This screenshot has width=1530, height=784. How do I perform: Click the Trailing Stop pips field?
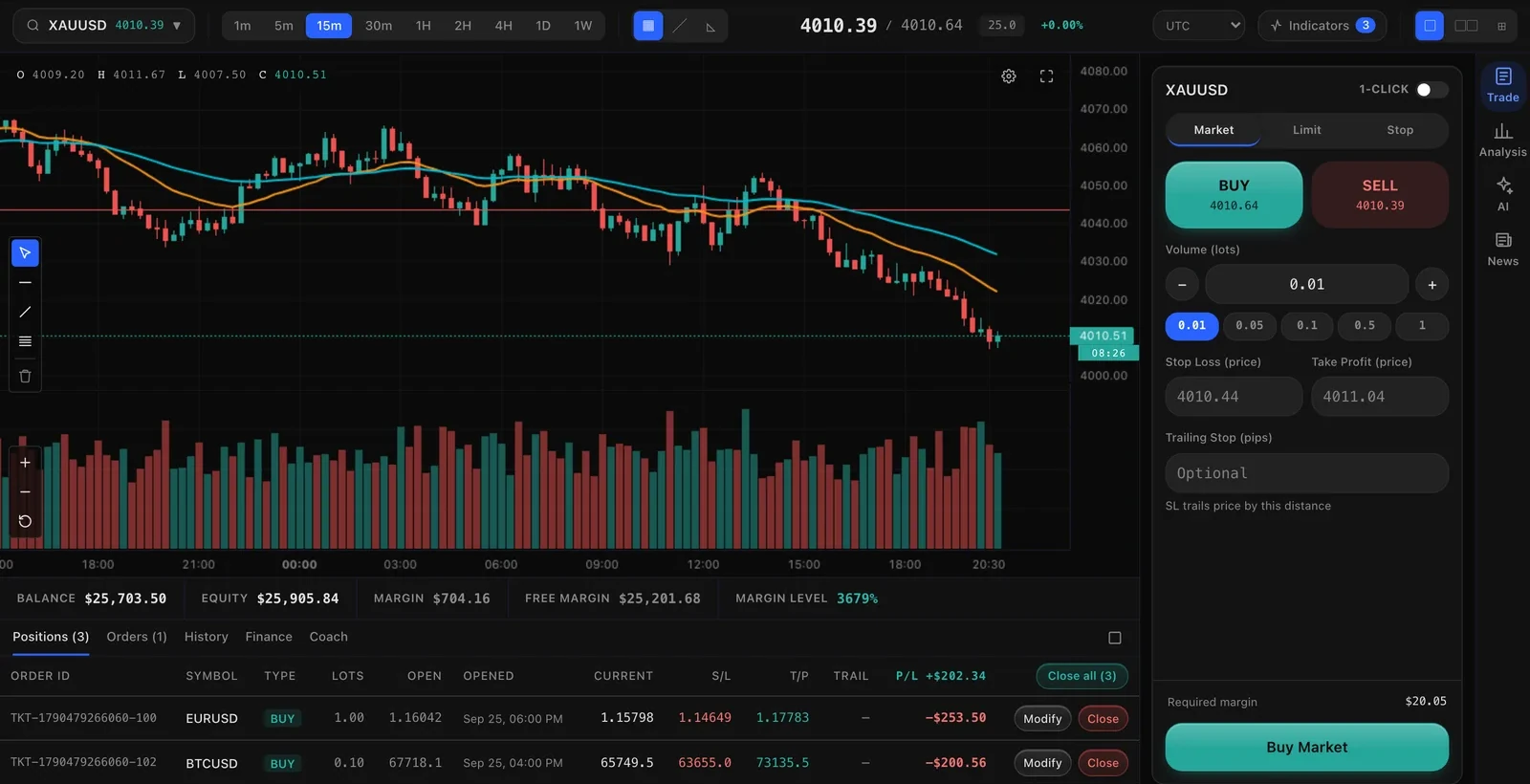tap(1306, 473)
